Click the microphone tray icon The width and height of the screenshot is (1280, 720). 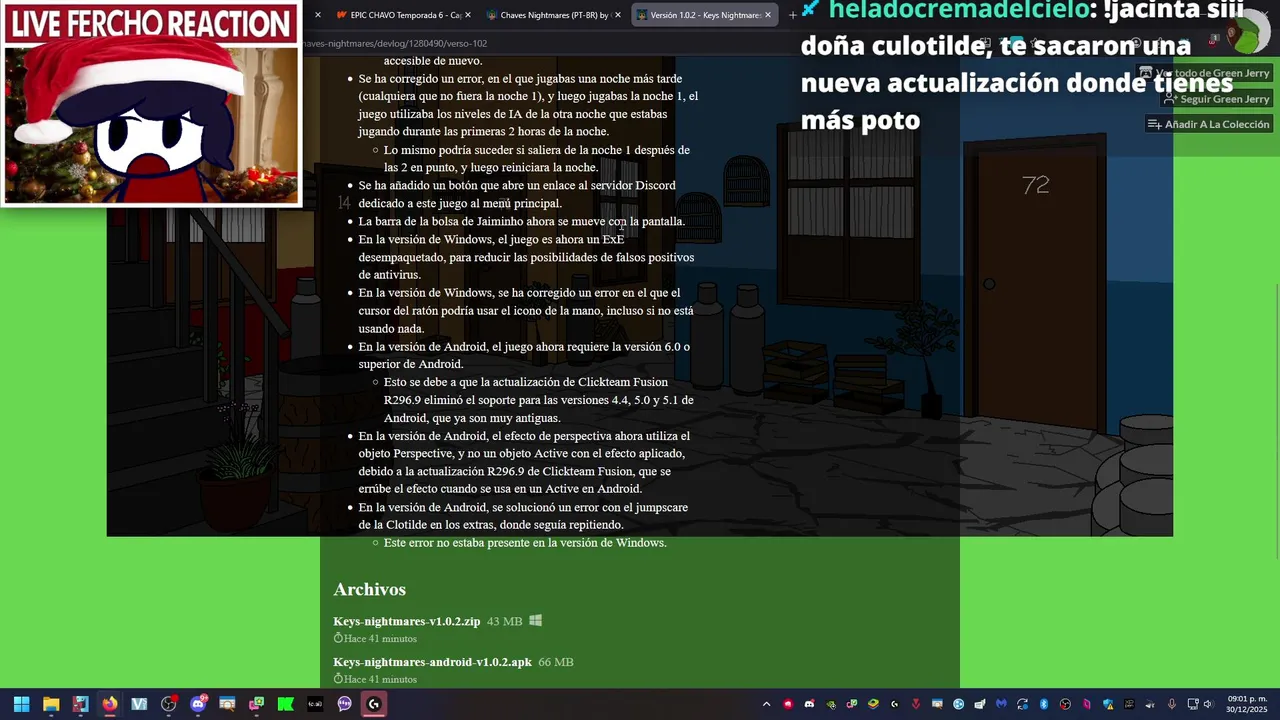[1171, 704]
